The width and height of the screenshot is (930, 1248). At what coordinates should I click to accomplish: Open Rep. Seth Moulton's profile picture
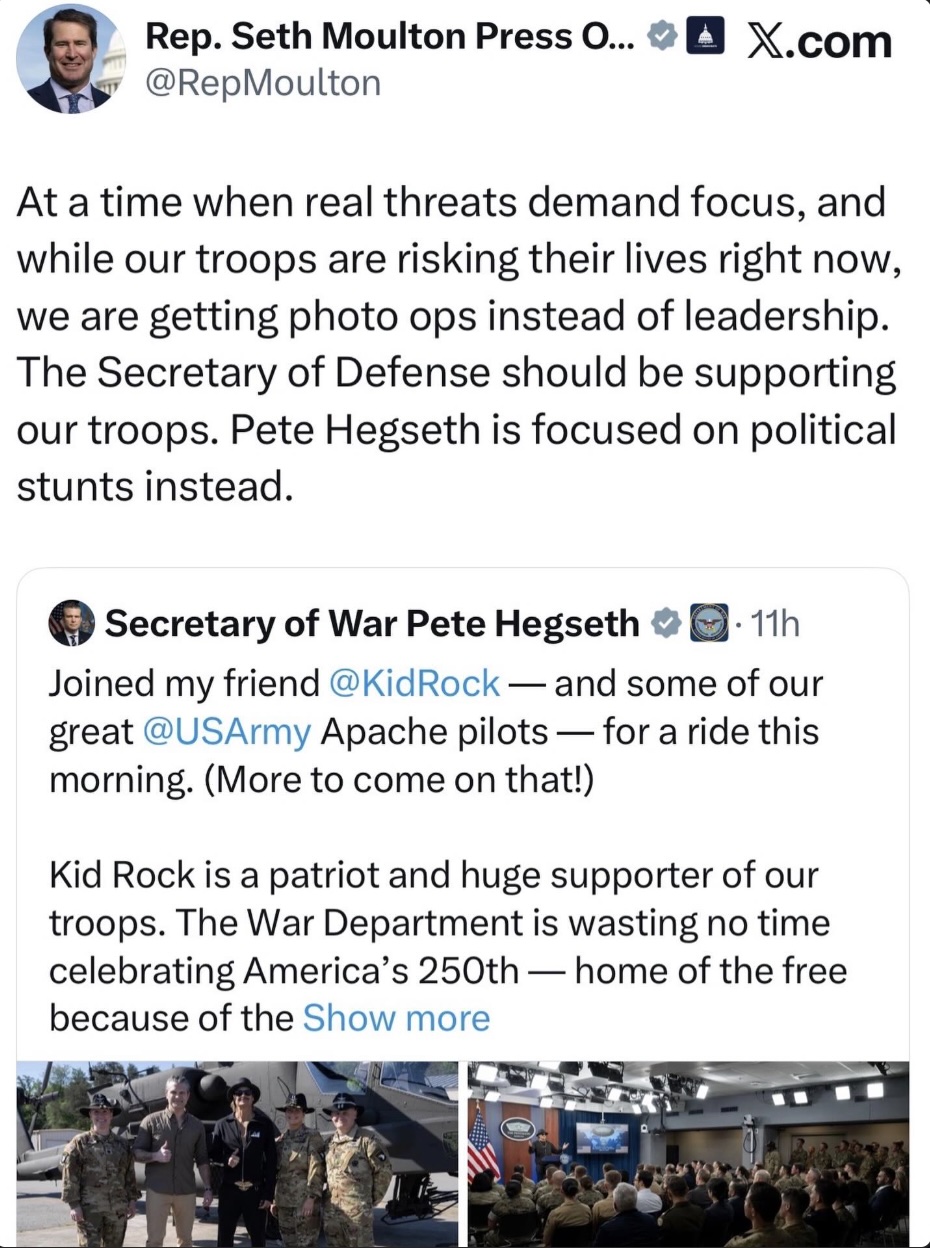[70, 58]
